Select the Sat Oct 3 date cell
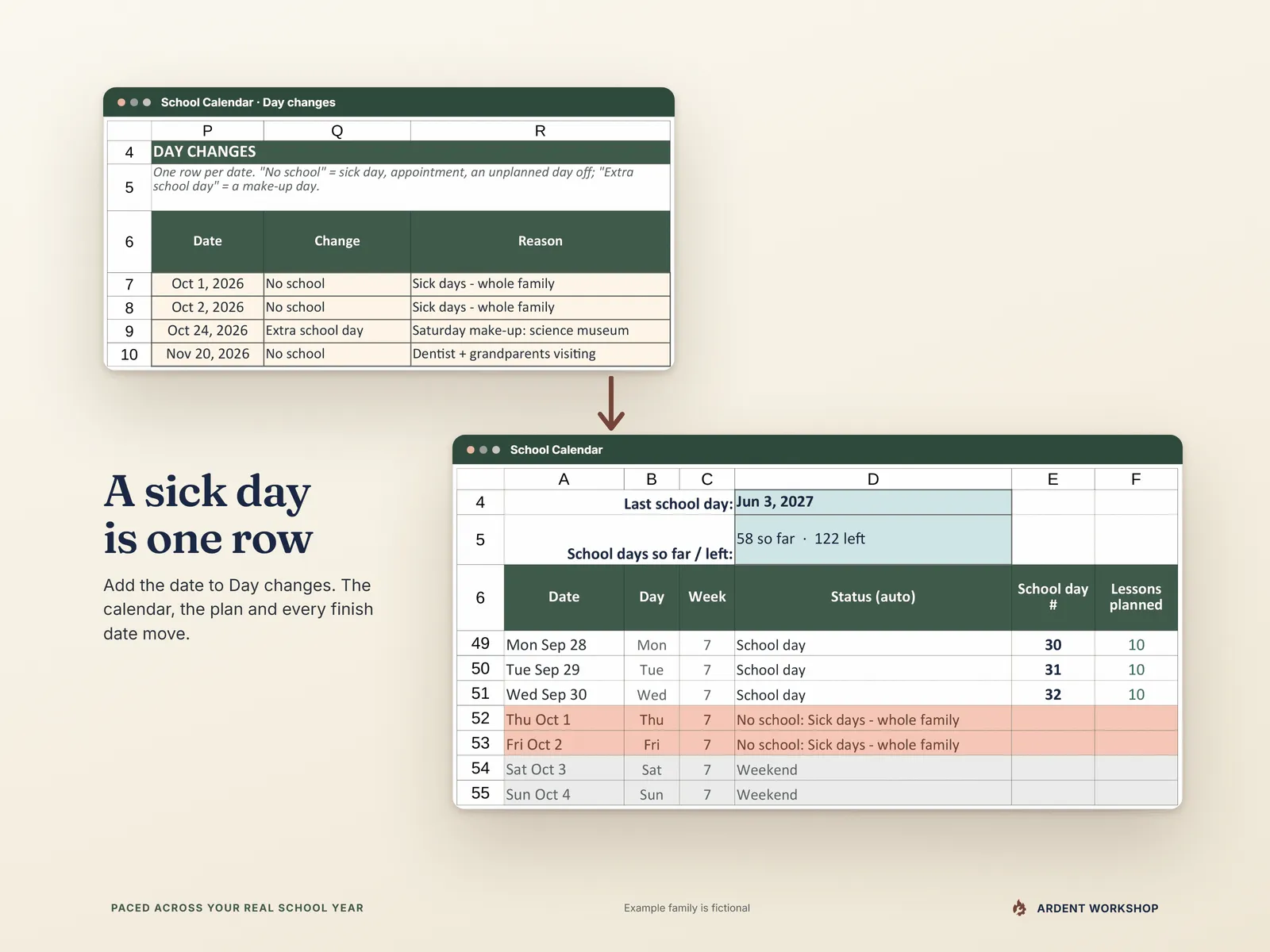The width and height of the screenshot is (1270, 952). (564, 769)
